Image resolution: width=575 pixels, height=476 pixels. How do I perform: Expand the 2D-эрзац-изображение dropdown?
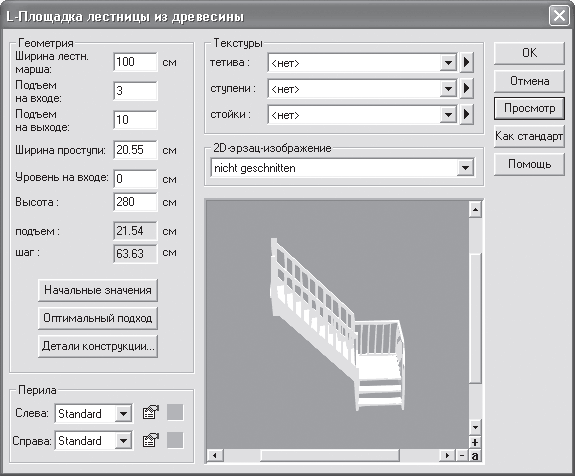pyautogui.click(x=465, y=168)
